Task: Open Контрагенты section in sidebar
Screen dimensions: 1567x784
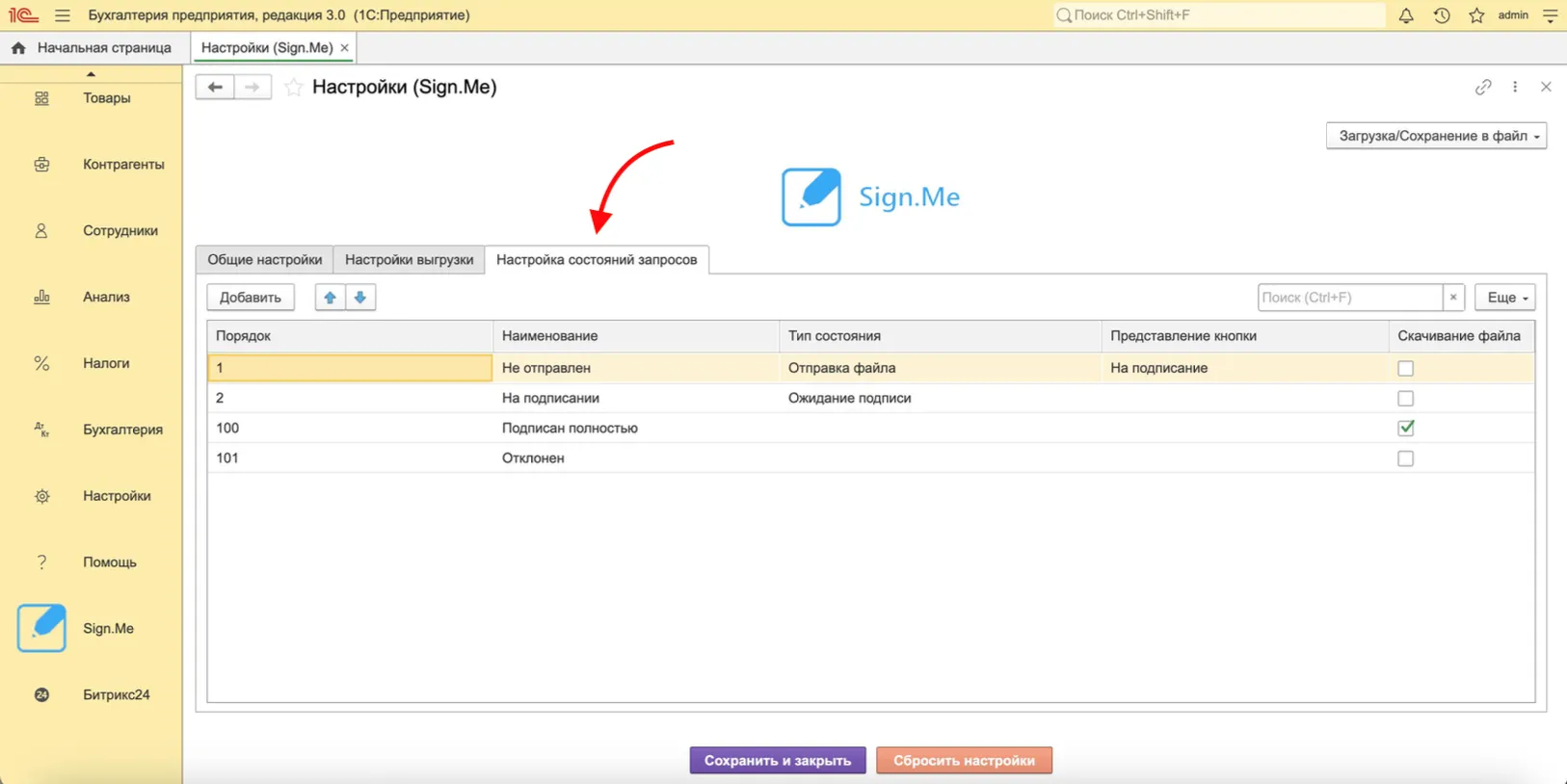Action: (91, 165)
